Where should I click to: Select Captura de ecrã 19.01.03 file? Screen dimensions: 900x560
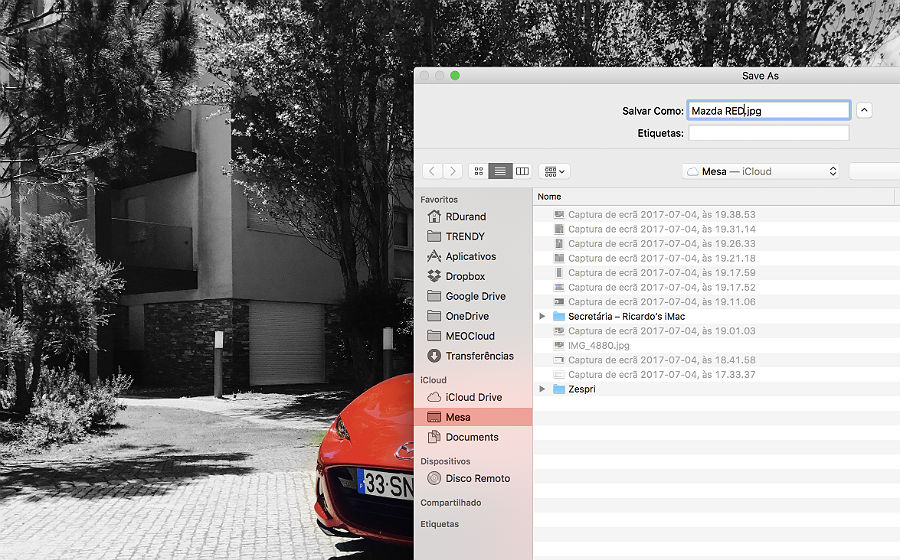(716, 331)
